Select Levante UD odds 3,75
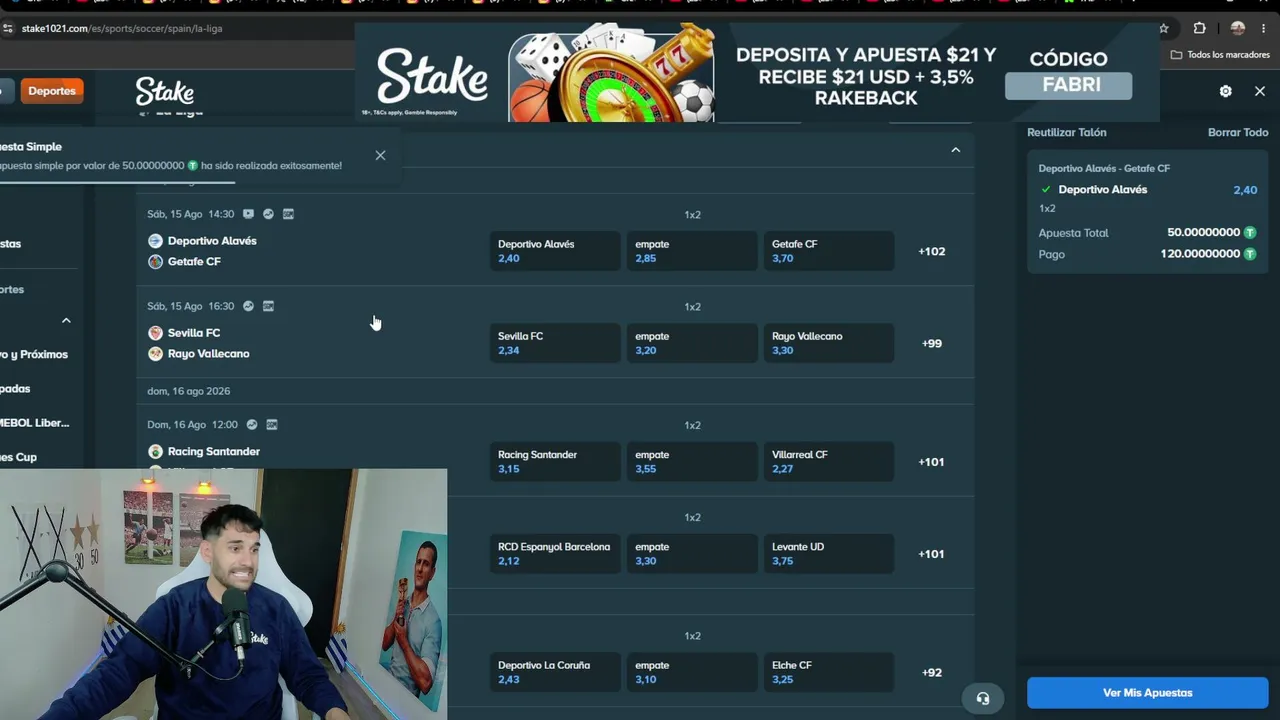 (829, 554)
